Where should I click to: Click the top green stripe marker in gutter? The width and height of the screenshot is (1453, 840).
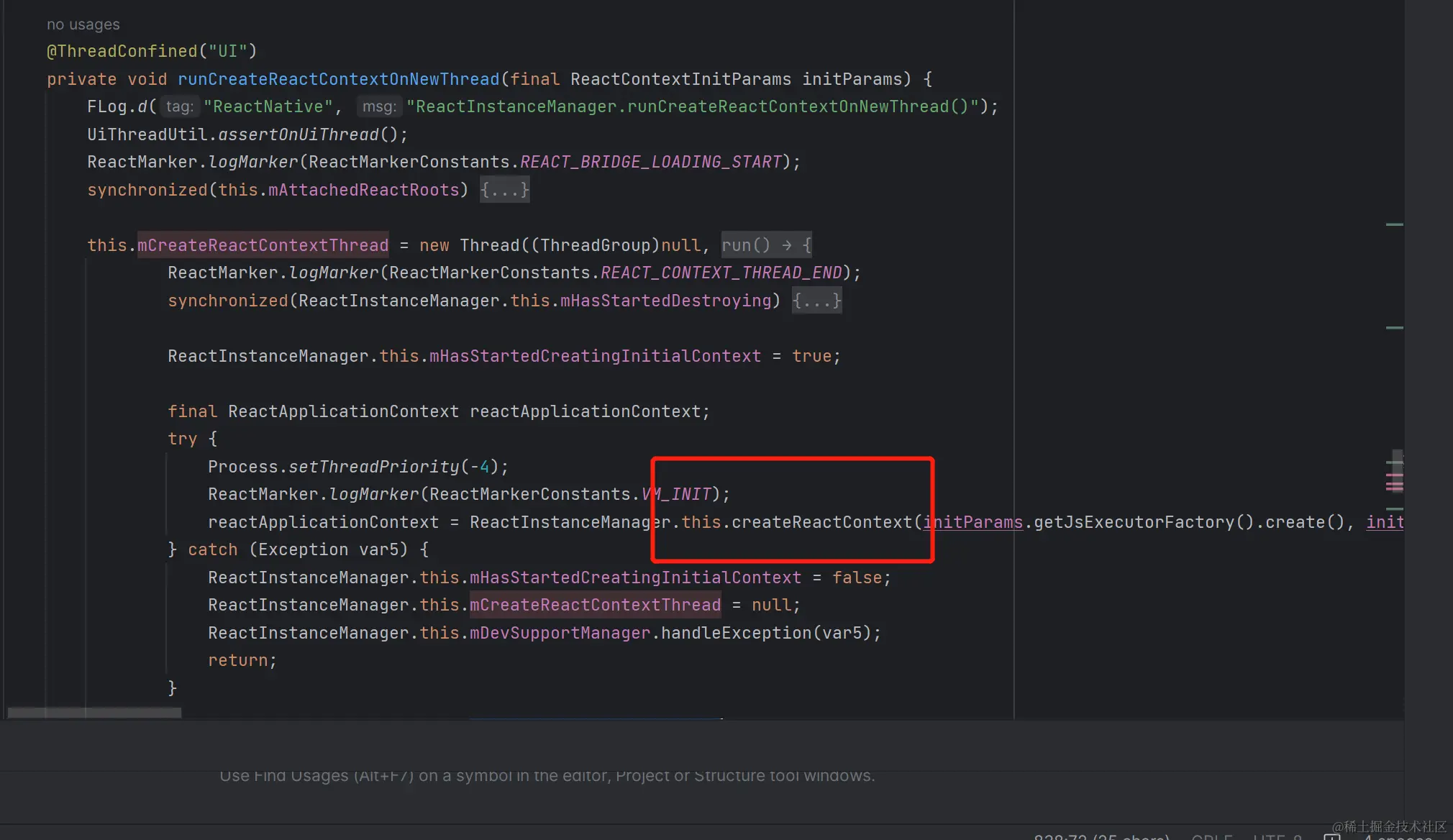[x=1394, y=224]
